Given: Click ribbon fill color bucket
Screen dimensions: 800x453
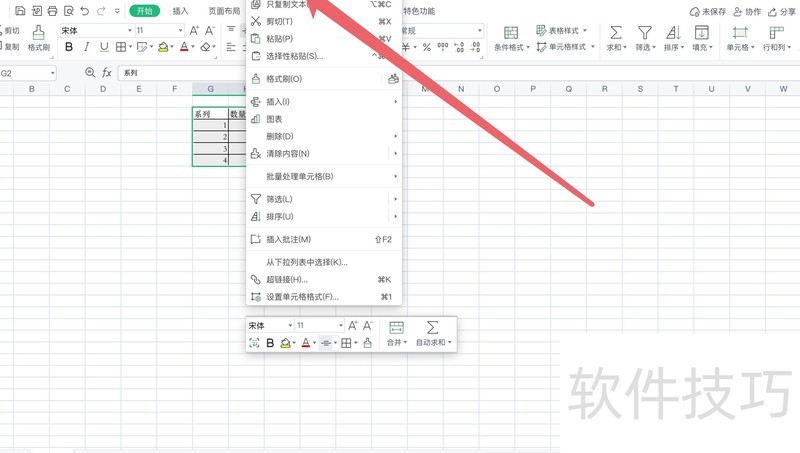Looking at the screenshot, I should tap(163, 47).
